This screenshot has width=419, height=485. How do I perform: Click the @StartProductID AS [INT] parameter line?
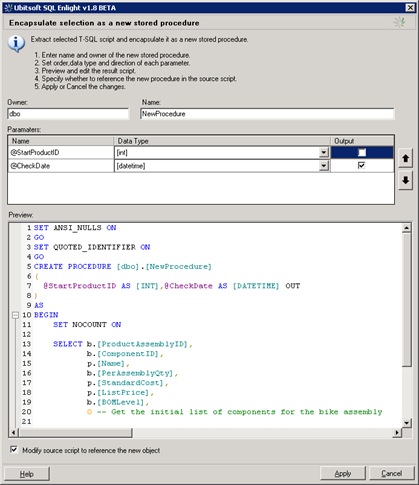172,286
